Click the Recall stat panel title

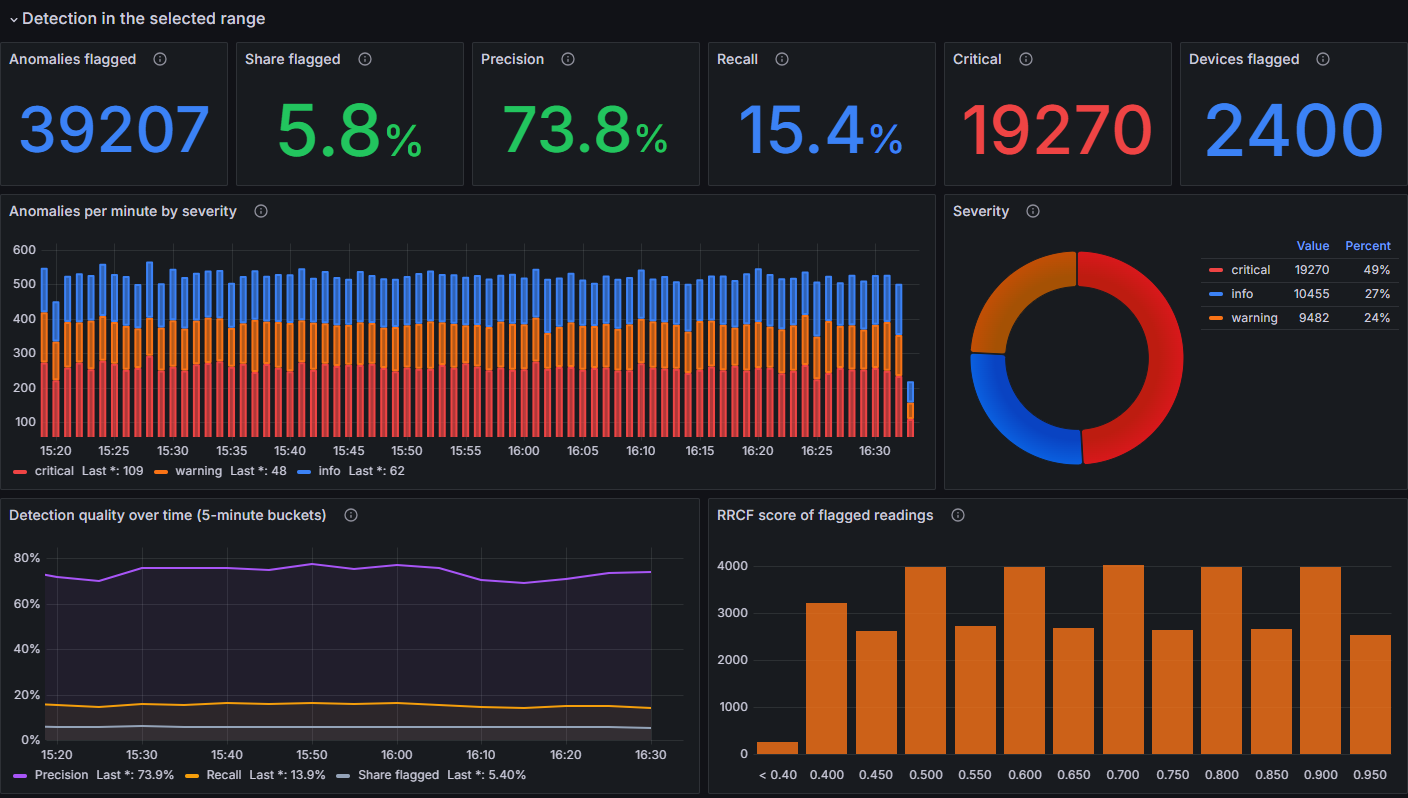tap(738, 59)
